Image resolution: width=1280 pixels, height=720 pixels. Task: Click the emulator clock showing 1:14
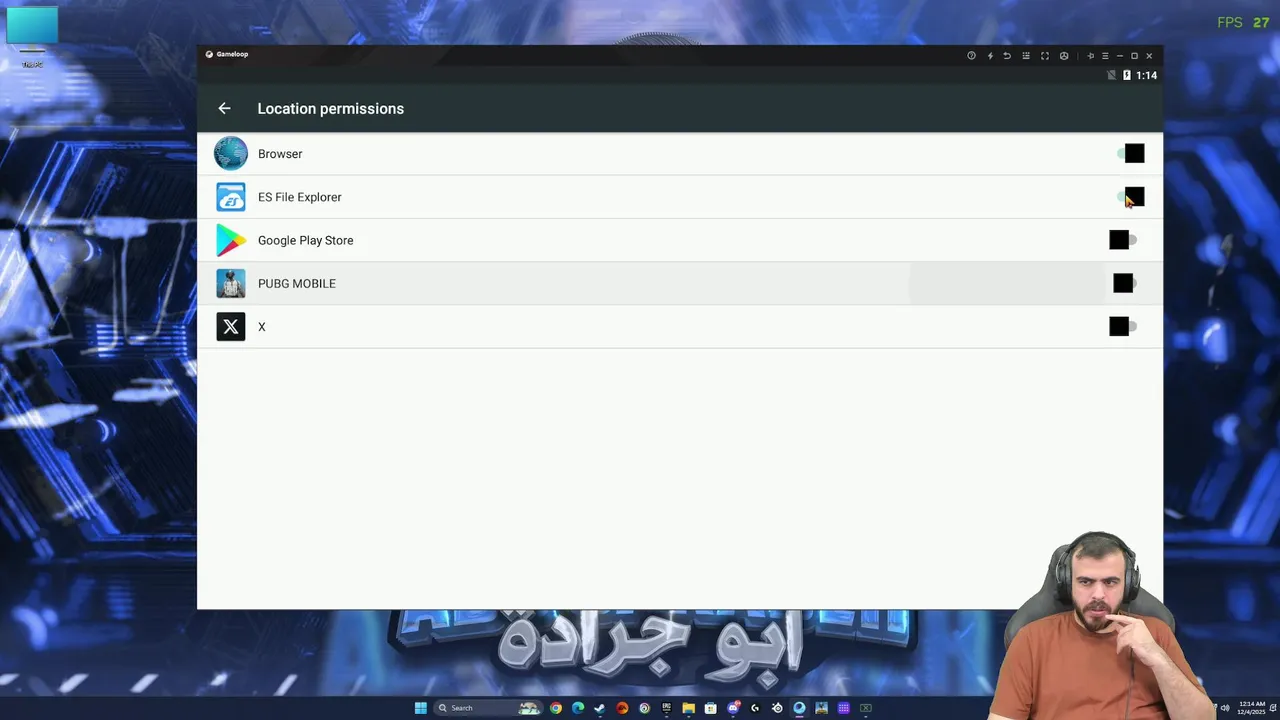tap(1147, 75)
